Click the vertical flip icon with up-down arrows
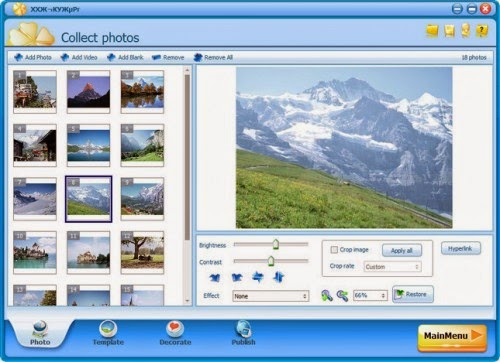Viewport: 500px width, 362px height. 279,277
